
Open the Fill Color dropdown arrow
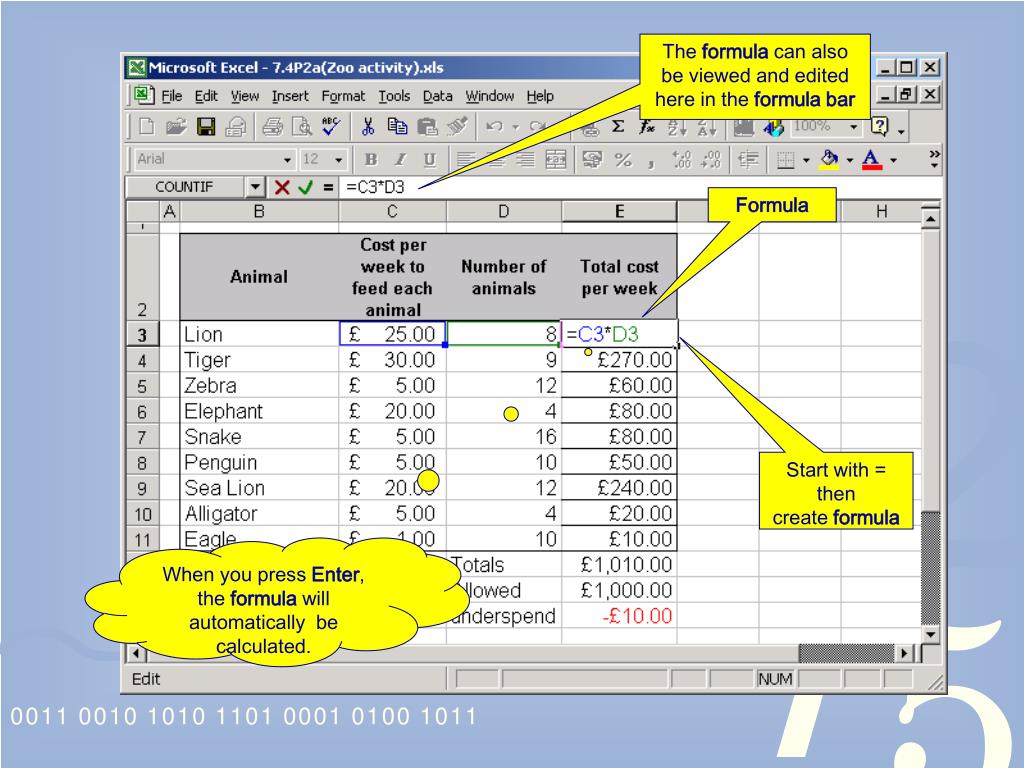coord(850,160)
